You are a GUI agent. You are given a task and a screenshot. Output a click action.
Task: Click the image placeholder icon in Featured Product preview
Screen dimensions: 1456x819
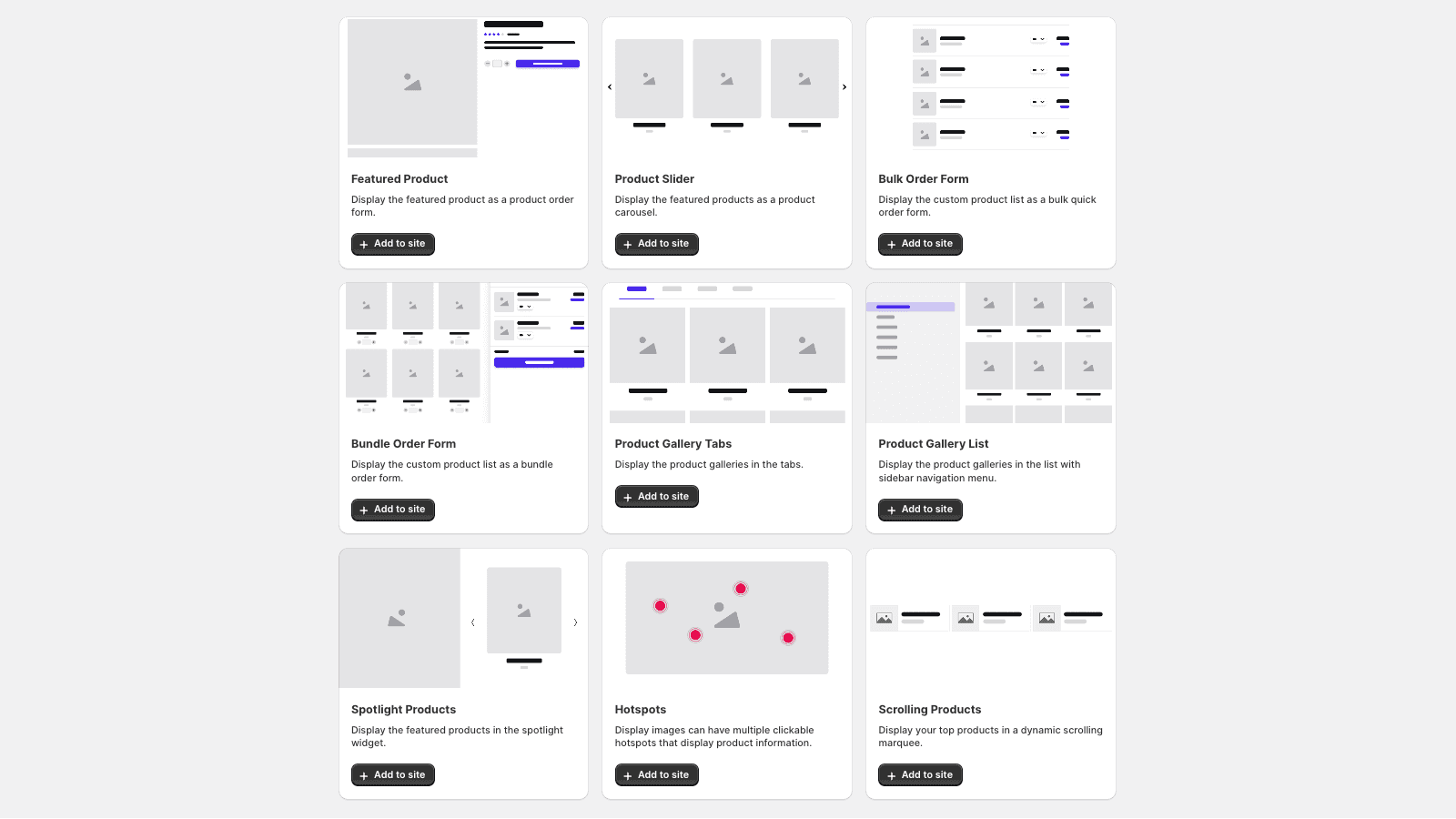[x=410, y=82]
